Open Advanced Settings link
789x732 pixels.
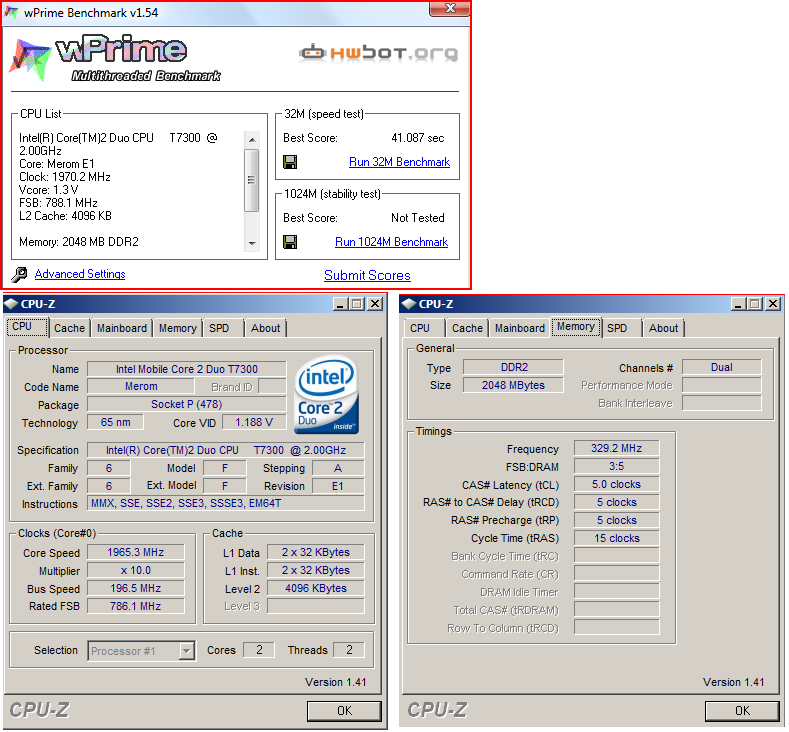click(80, 274)
